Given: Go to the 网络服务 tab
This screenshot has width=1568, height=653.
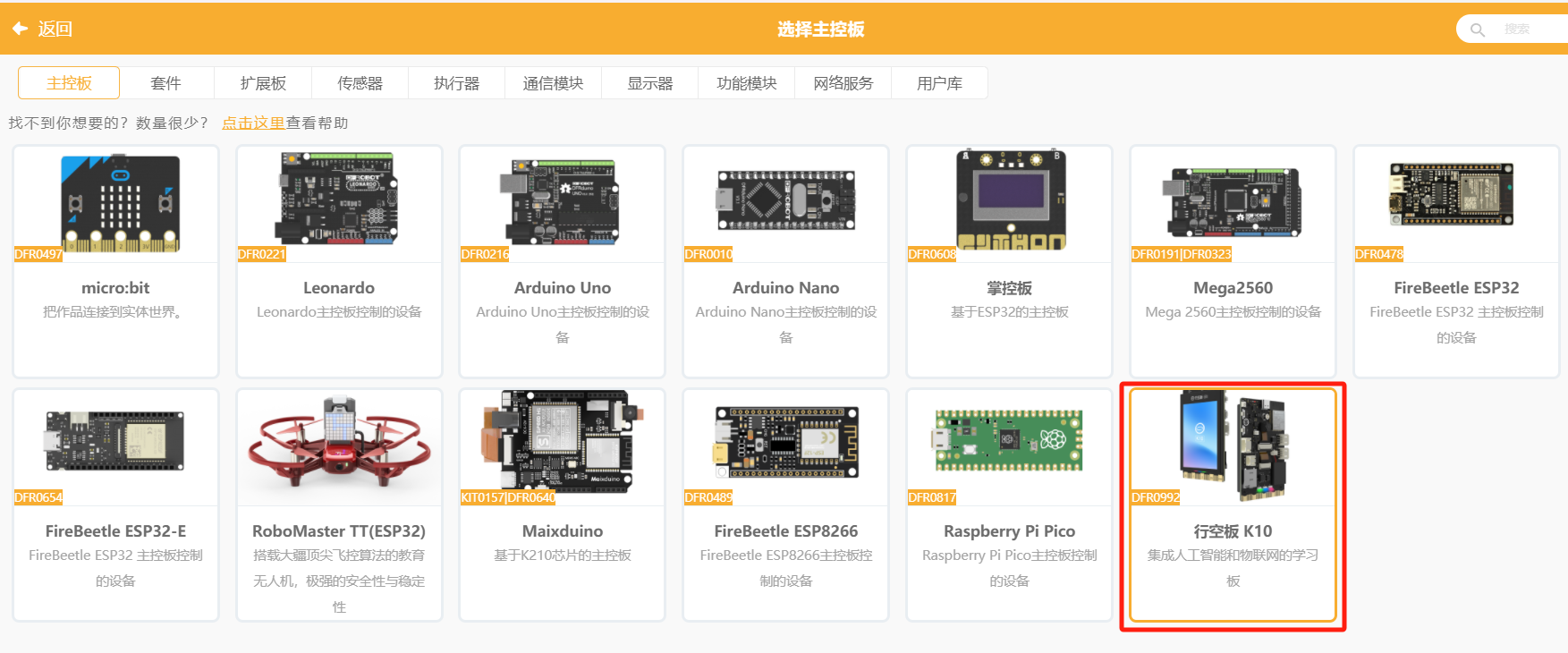Looking at the screenshot, I should [x=843, y=83].
